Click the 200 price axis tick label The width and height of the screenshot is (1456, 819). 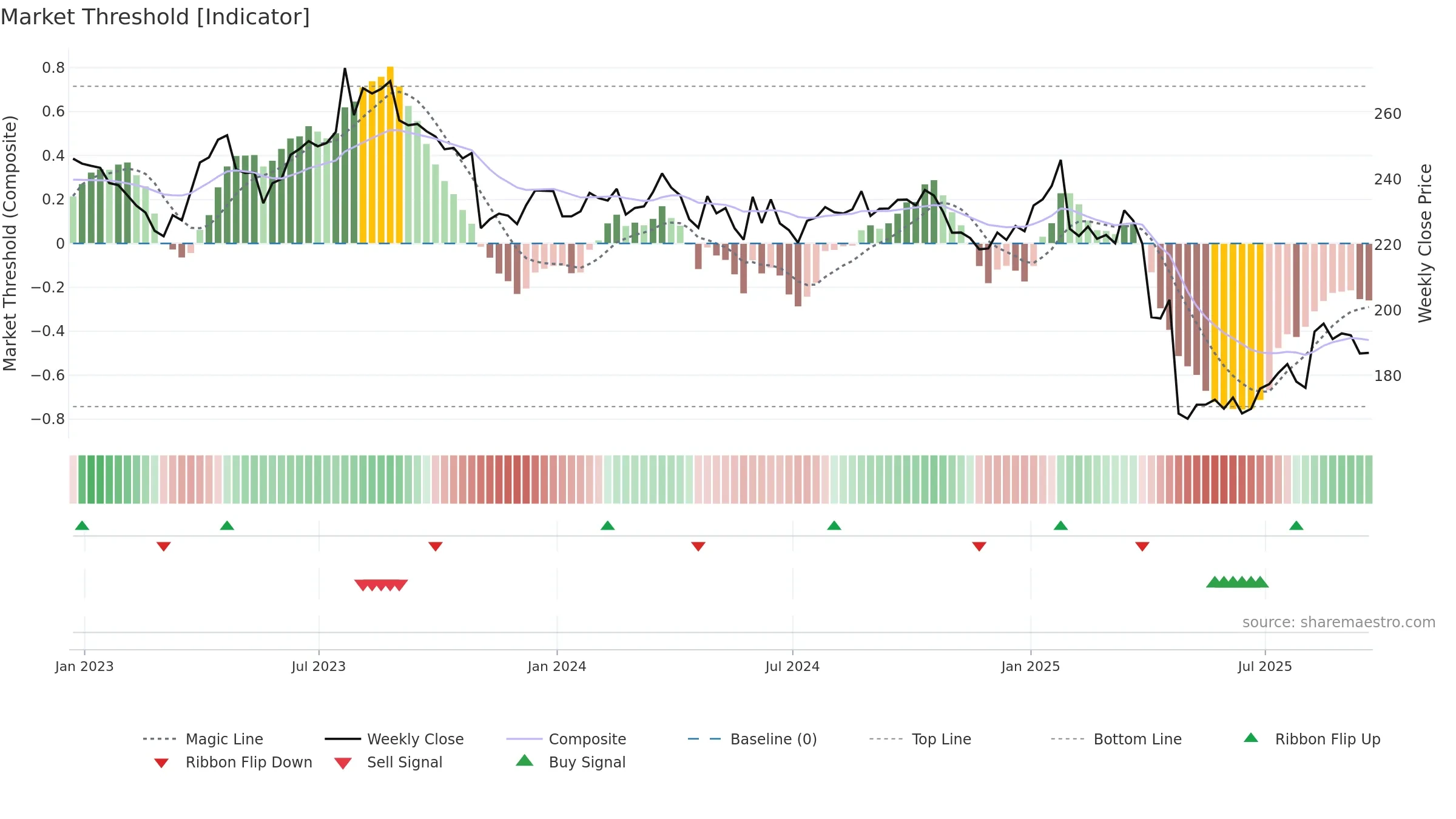[x=1388, y=311]
